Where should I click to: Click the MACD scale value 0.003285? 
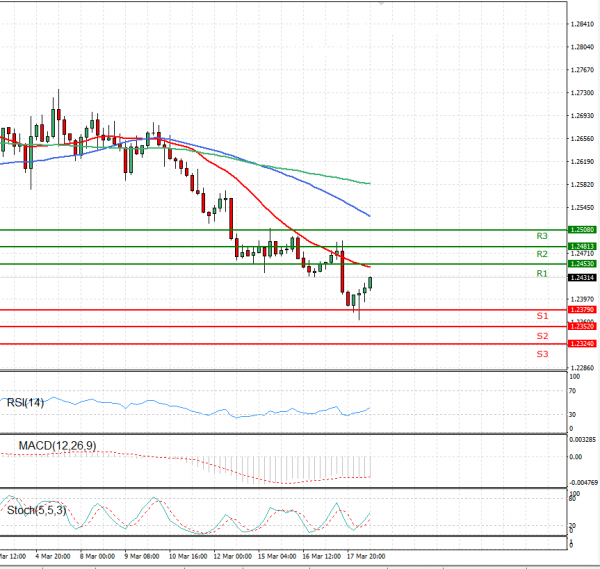583,440
